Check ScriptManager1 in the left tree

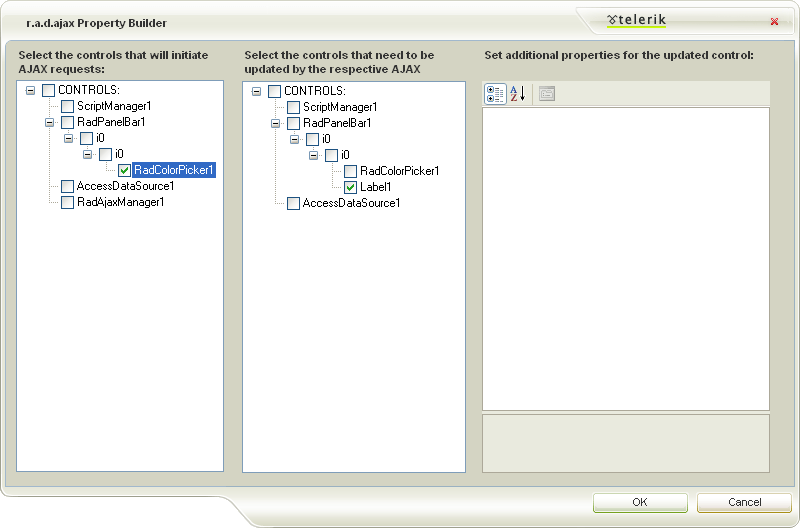tap(67, 106)
